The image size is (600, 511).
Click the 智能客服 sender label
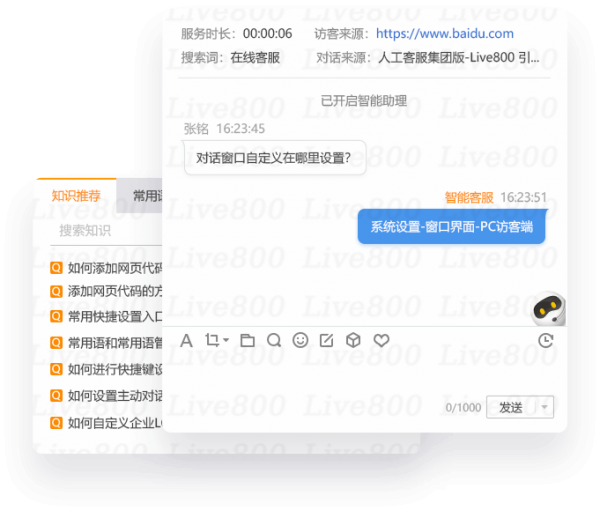pyautogui.click(x=469, y=198)
